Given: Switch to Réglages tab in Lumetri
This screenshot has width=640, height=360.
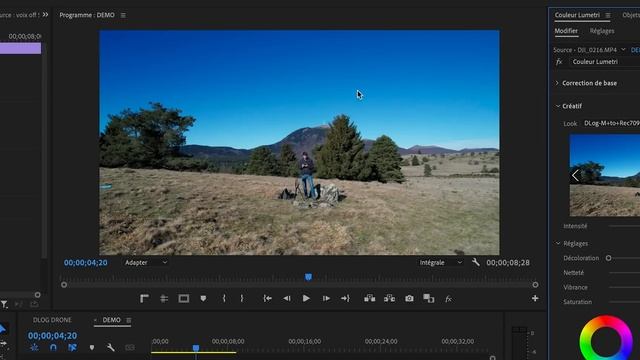Looking at the screenshot, I should (602, 31).
